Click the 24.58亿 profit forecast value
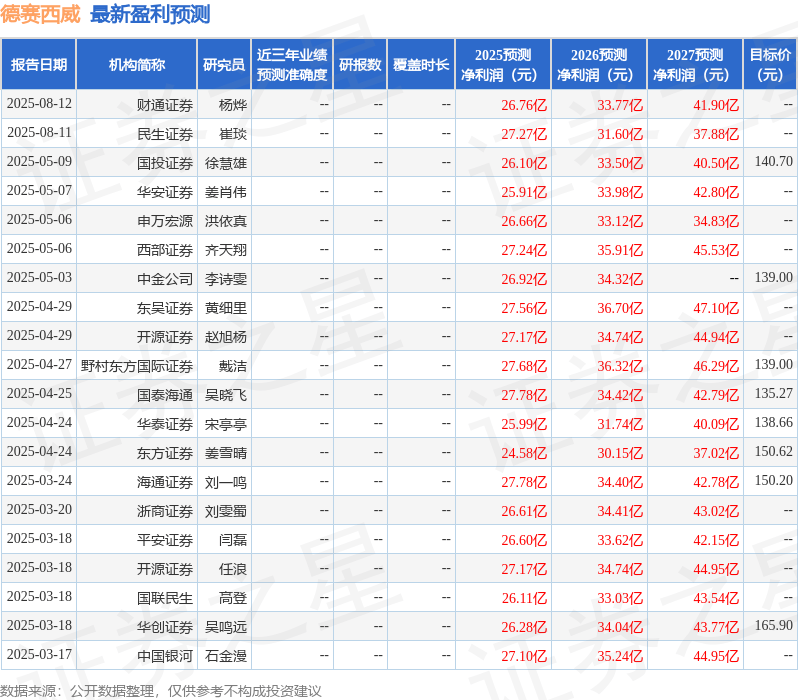Viewport: 798px width, 700px height. (x=524, y=453)
